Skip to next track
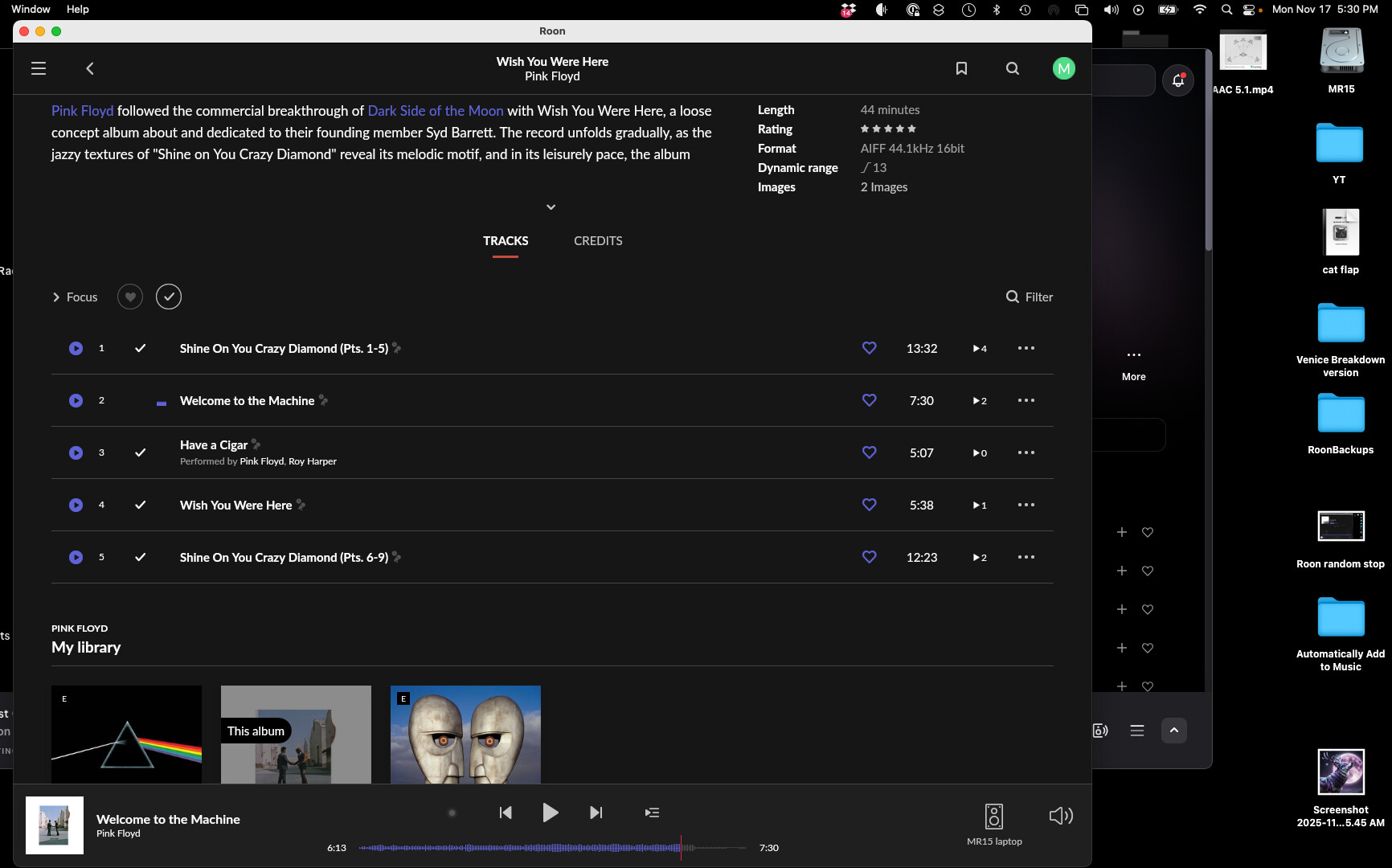Viewport: 1392px width, 868px height. (596, 813)
